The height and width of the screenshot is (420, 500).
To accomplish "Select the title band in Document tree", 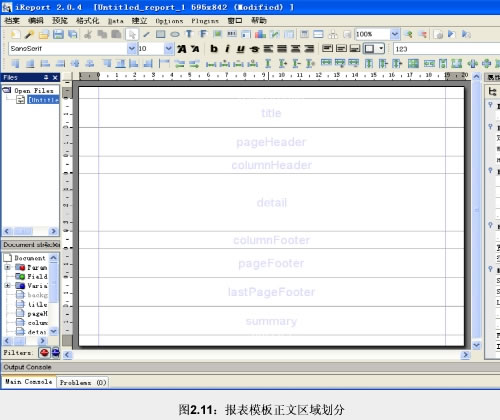I will point(37,304).
